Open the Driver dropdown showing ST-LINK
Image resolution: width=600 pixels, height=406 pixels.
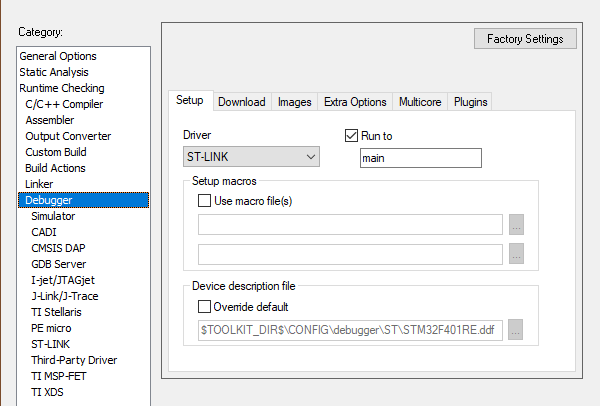tap(250, 157)
